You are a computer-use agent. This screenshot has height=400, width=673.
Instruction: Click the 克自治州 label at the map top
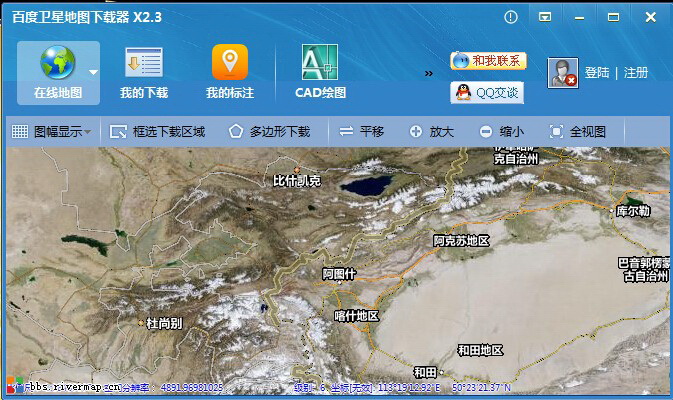(x=516, y=159)
